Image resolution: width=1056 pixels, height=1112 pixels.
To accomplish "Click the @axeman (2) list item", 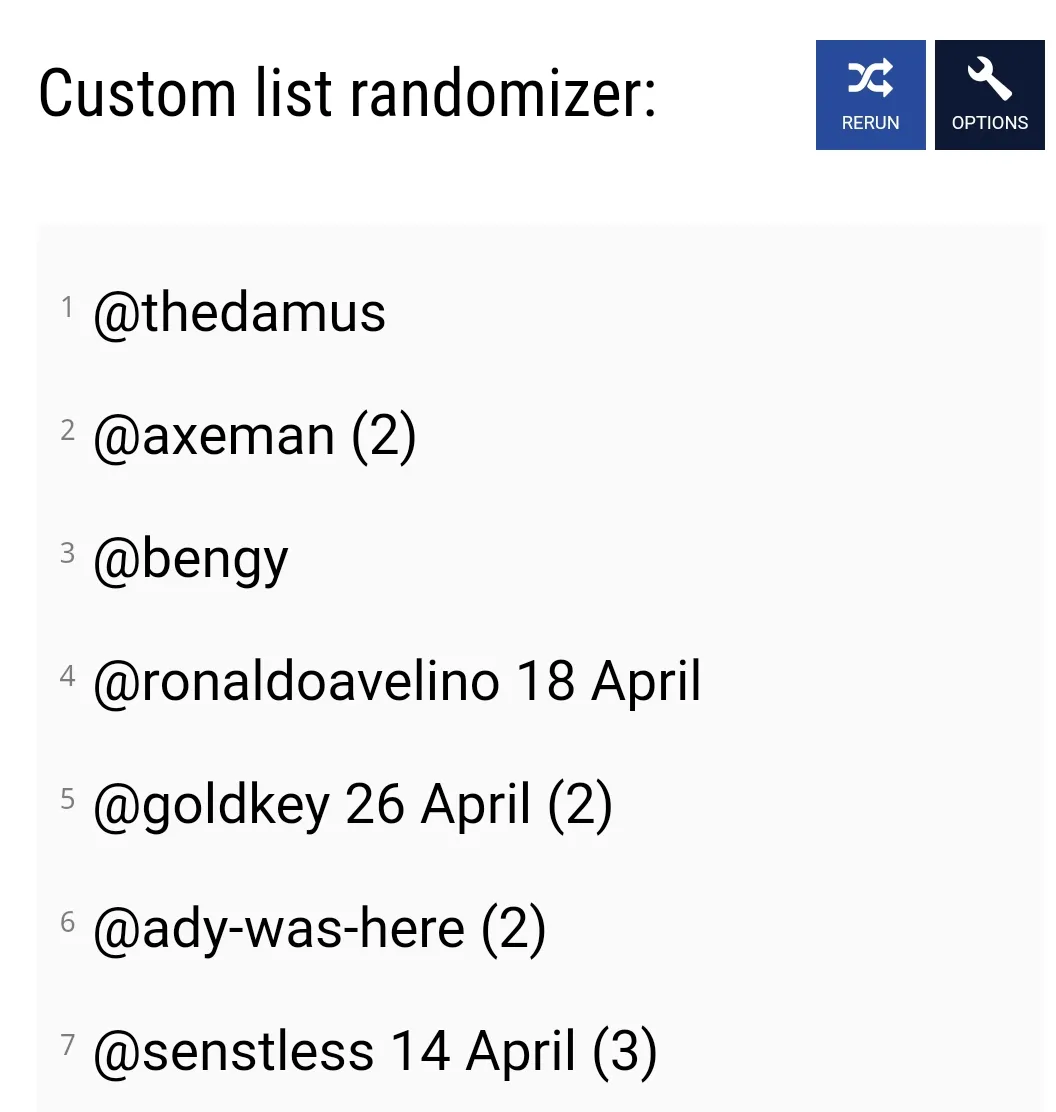I will click(255, 435).
